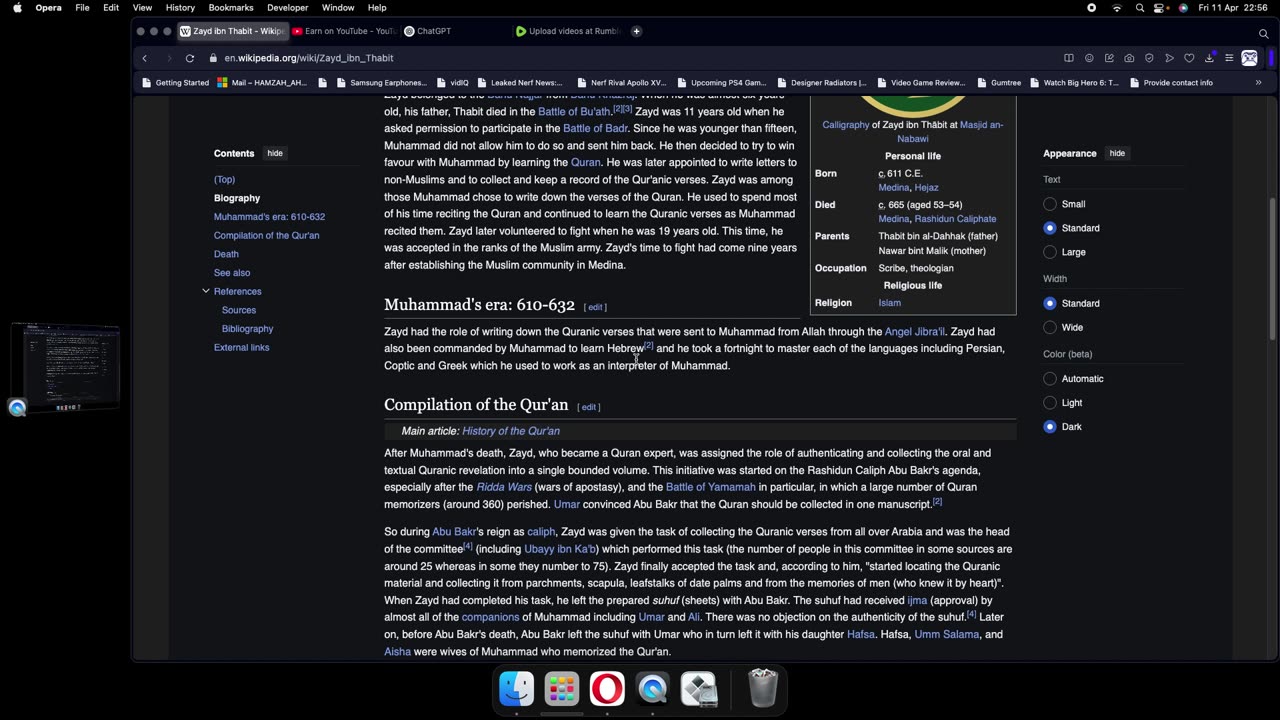Open Launchpad from the Dock
The width and height of the screenshot is (1280, 720).
[x=562, y=689]
